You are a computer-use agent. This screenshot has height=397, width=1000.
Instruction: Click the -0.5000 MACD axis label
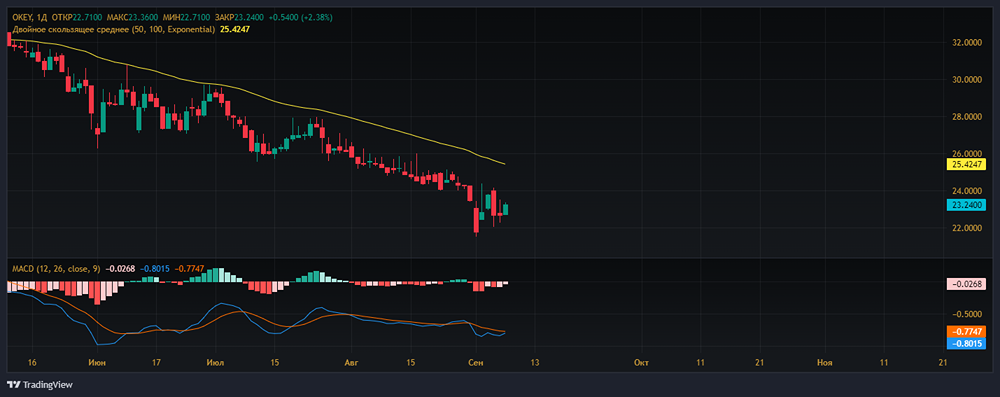click(x=967, y=314)
